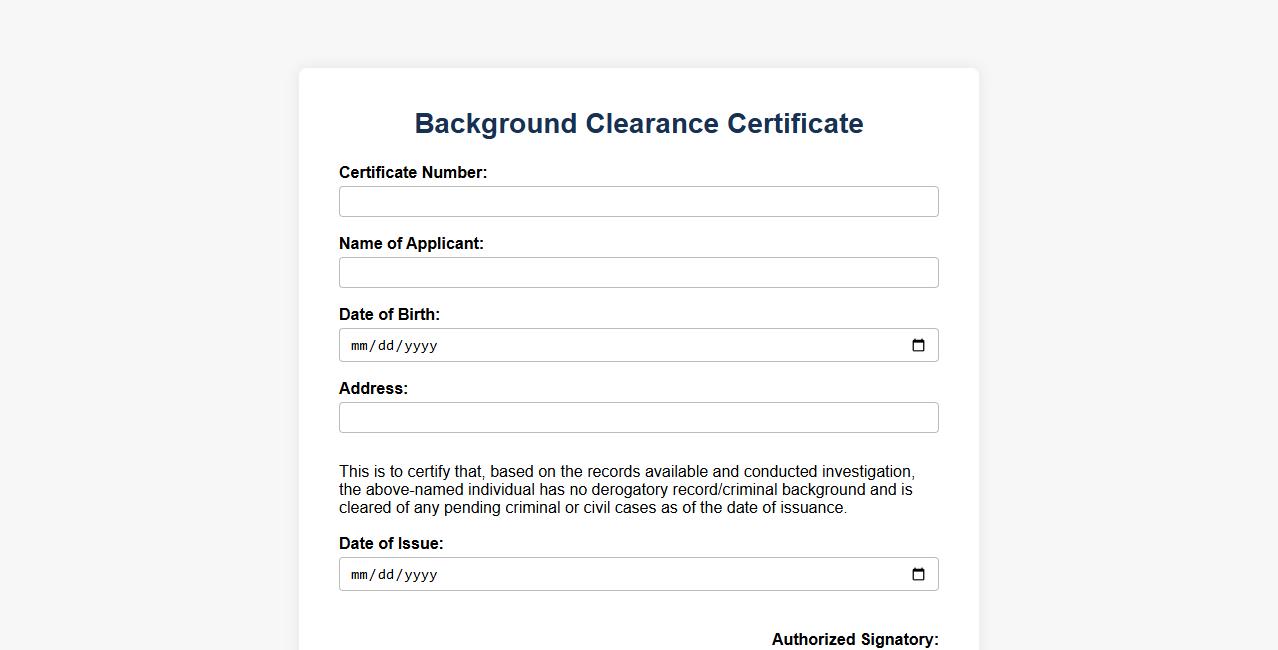Open the Date of Birth calendar picker

click(918, 346)
